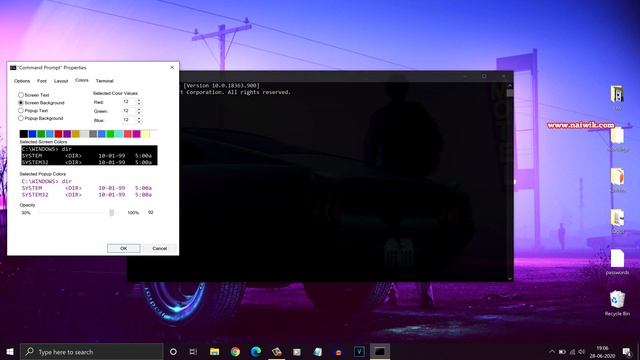This screenshot has width=640, height=360.
Task: Click the battery tray icon
Action: [562, 351]
